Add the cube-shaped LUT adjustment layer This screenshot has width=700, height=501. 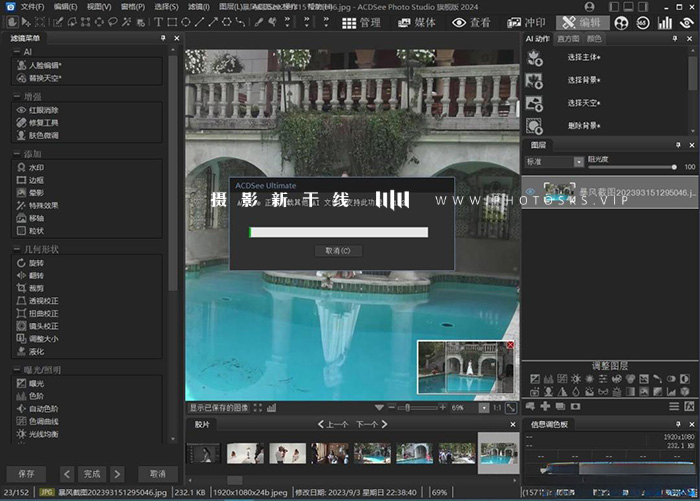[685, 392]
